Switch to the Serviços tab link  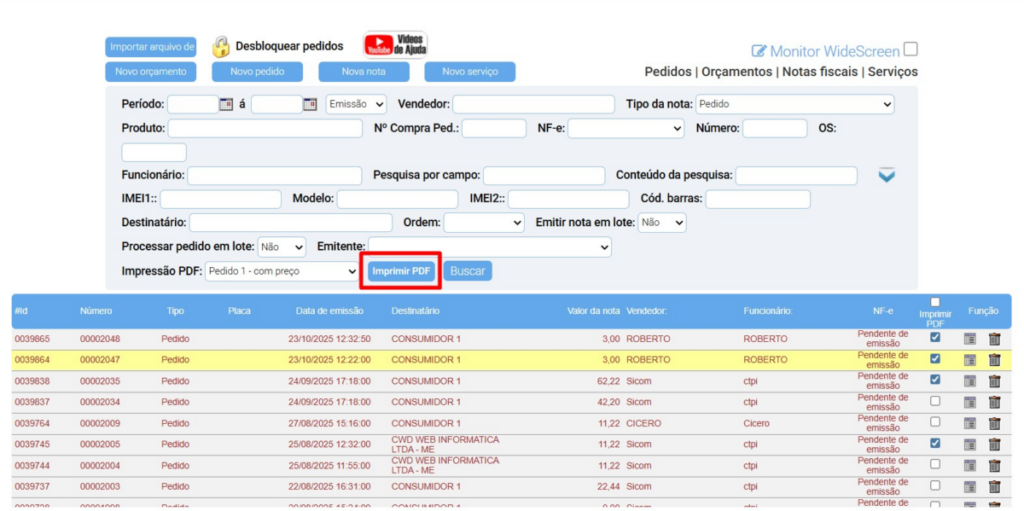coord(893,72)
